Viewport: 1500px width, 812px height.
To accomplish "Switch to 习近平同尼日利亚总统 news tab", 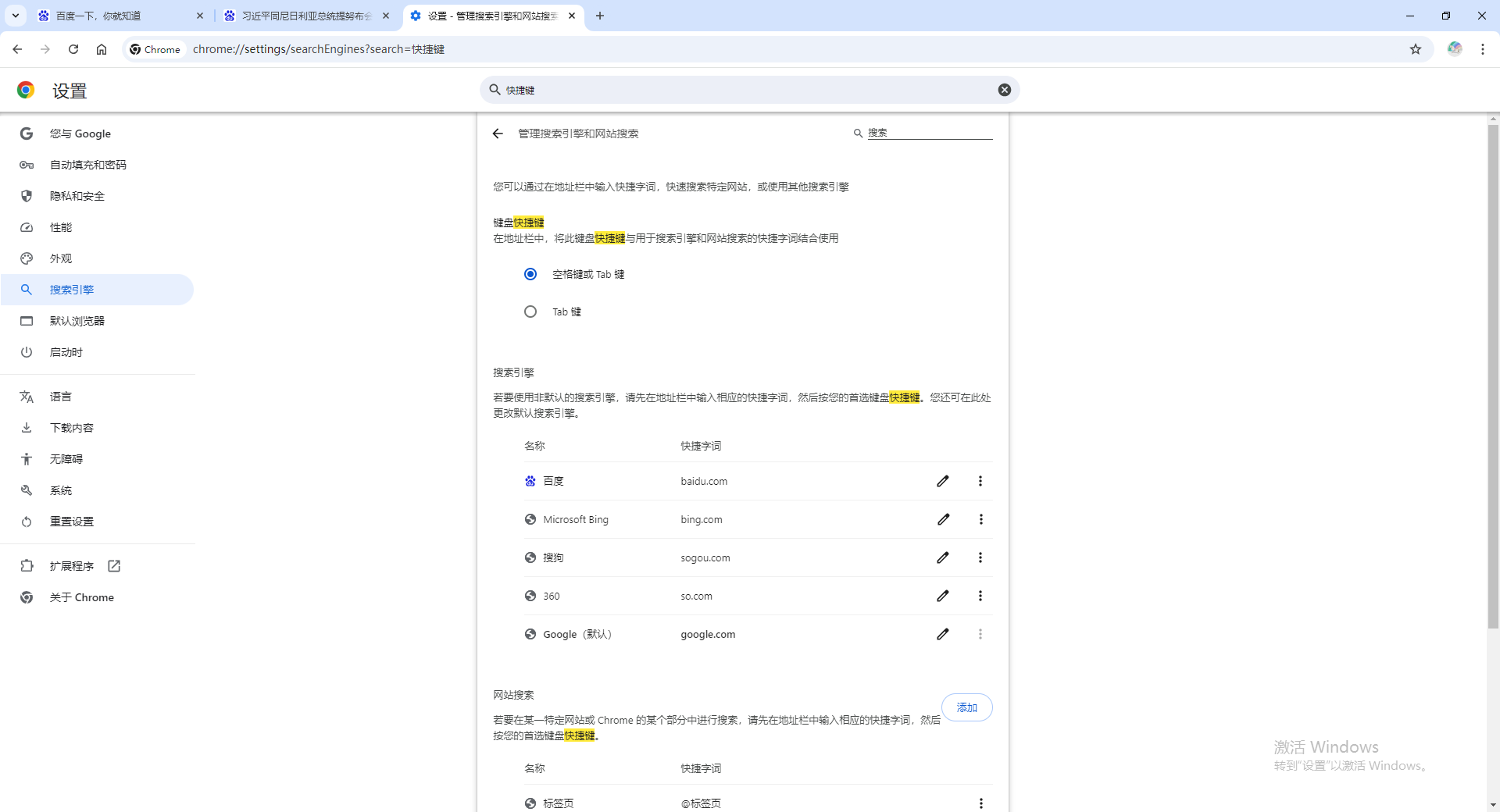I will (306, 16).
